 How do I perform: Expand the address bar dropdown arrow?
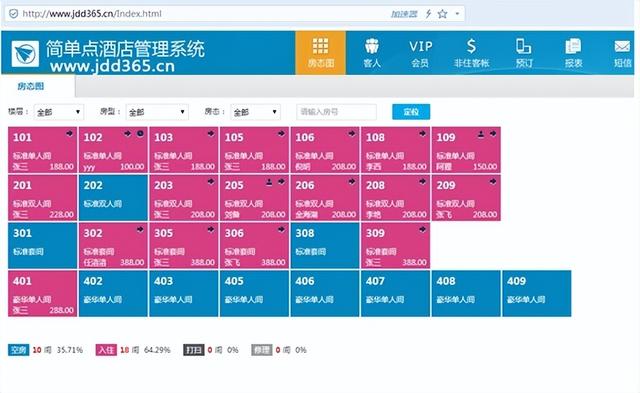pos(457,14)
